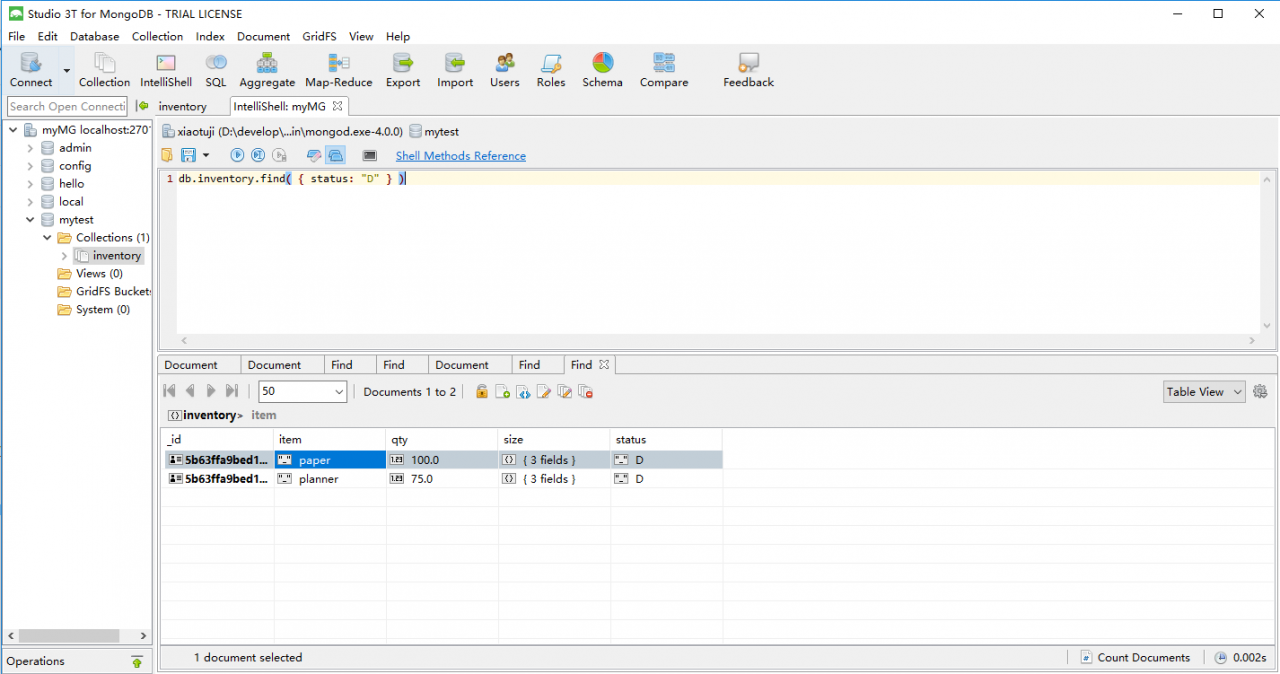Close the active Find result tab
The image size is (1280, 674).
[604, 365]
